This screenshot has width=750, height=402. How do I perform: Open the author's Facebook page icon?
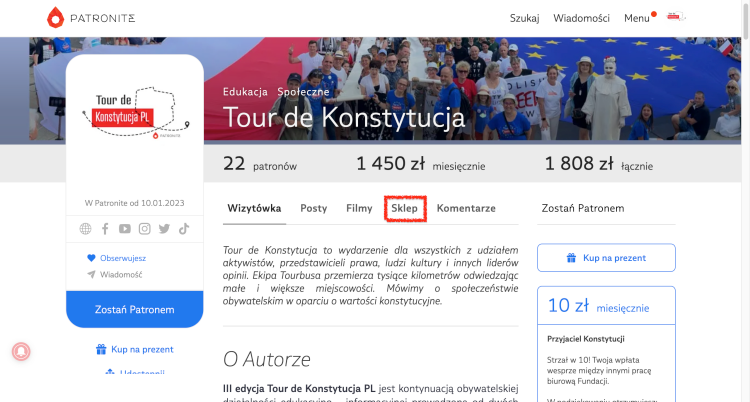click(x=105, y=229)
